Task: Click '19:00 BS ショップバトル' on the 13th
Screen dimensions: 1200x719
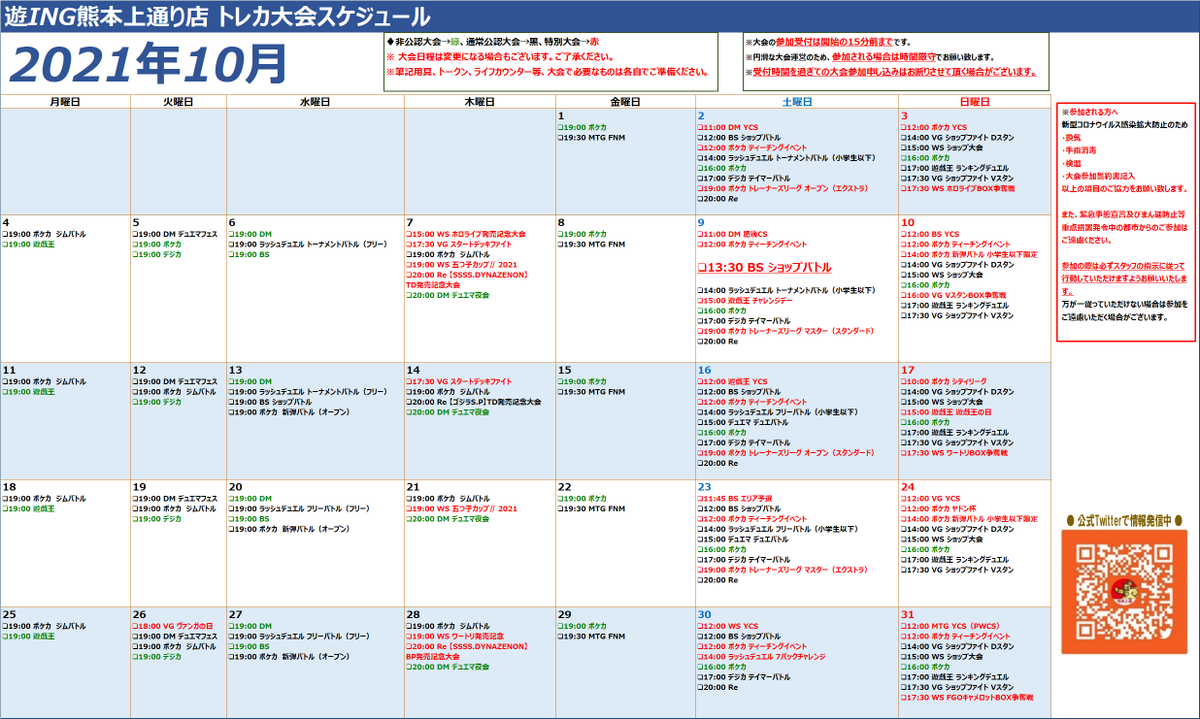Action: [271, 401]
